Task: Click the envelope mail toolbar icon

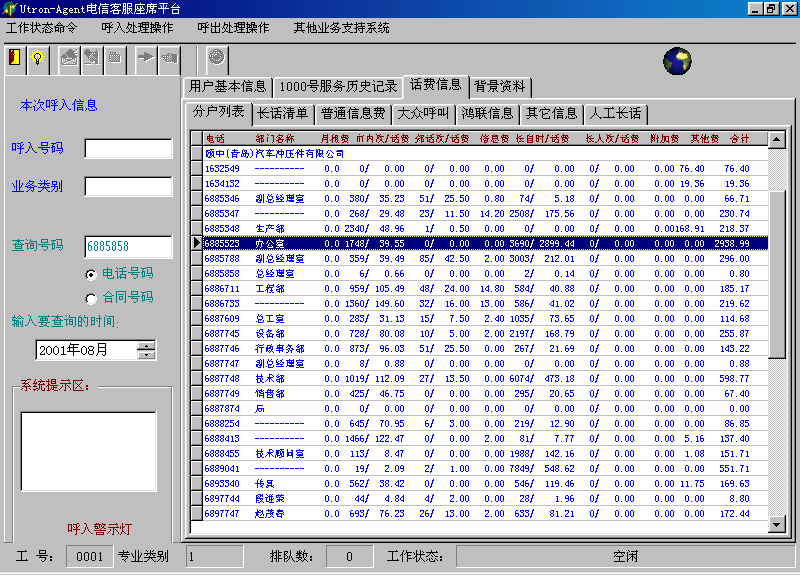Action: coord(69,57)
